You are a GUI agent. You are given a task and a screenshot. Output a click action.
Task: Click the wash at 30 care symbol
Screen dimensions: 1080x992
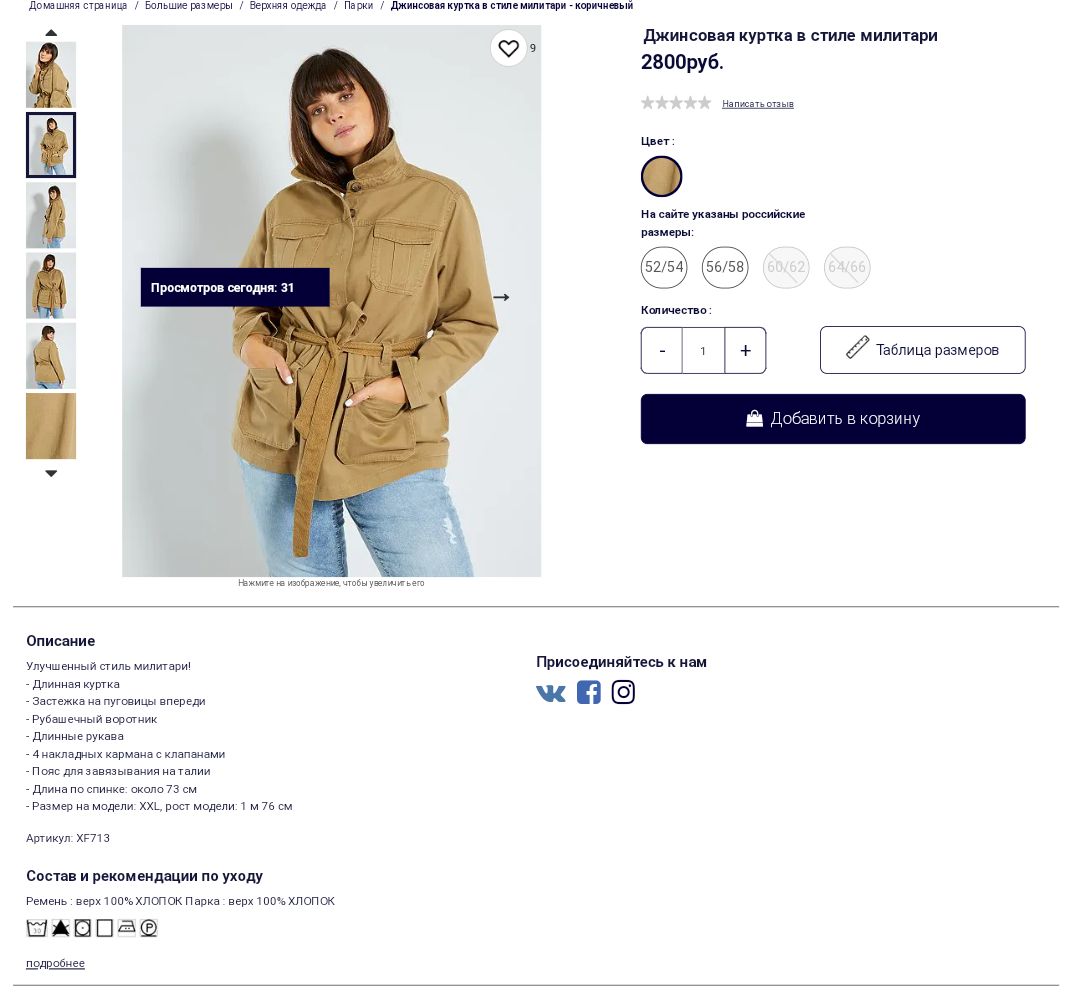(37, 928)
